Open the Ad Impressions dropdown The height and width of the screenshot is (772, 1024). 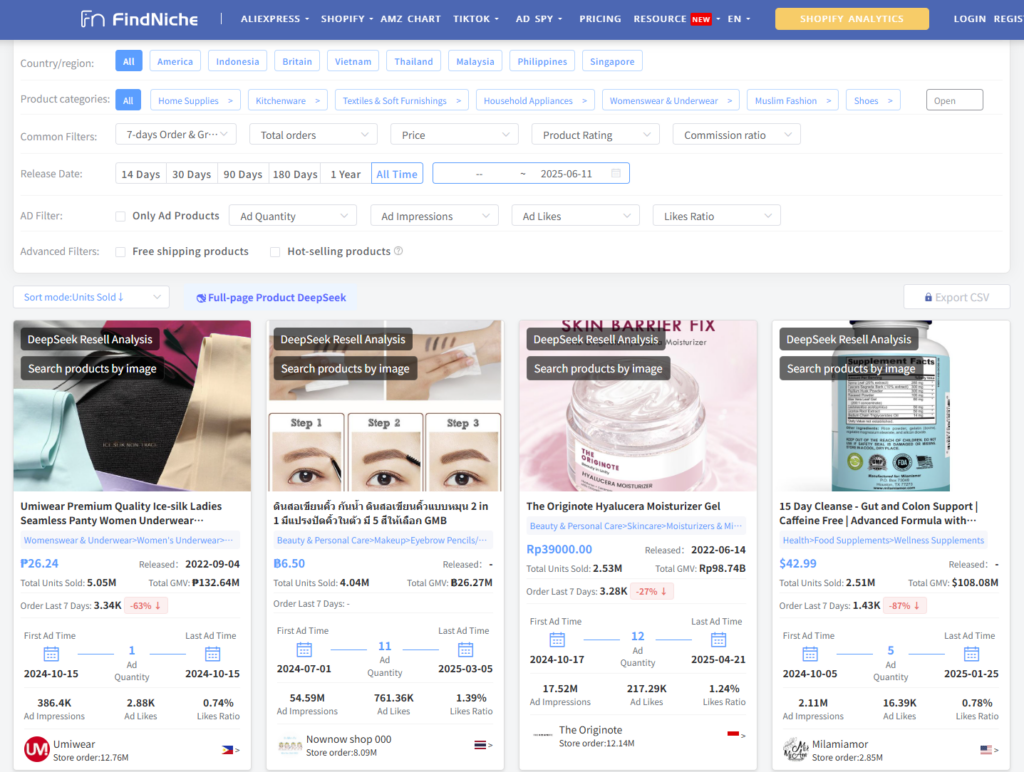pos(434,216)
